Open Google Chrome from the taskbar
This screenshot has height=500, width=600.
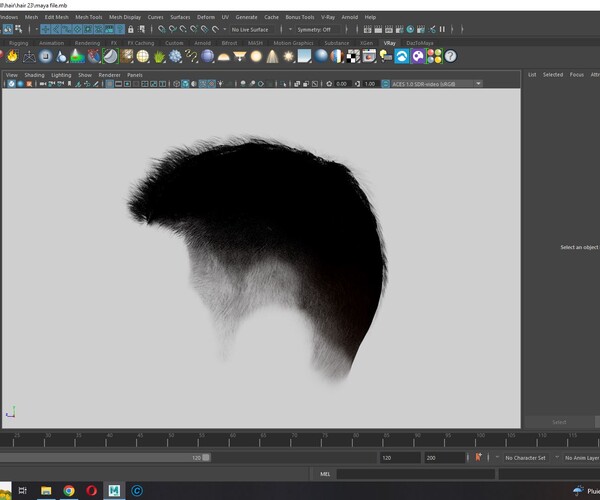pos(69,490)
